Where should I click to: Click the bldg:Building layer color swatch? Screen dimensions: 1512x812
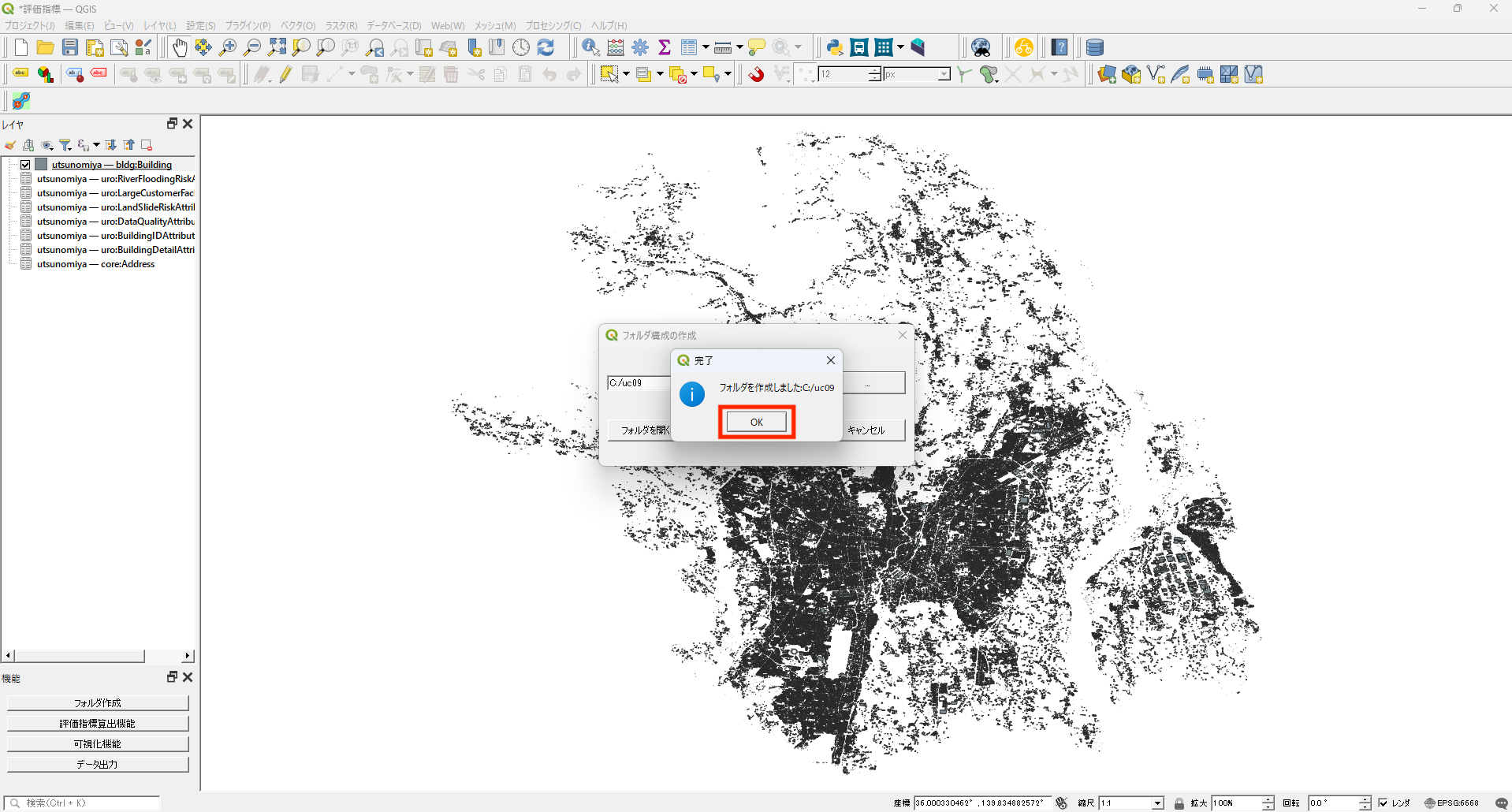coord(42,165)
